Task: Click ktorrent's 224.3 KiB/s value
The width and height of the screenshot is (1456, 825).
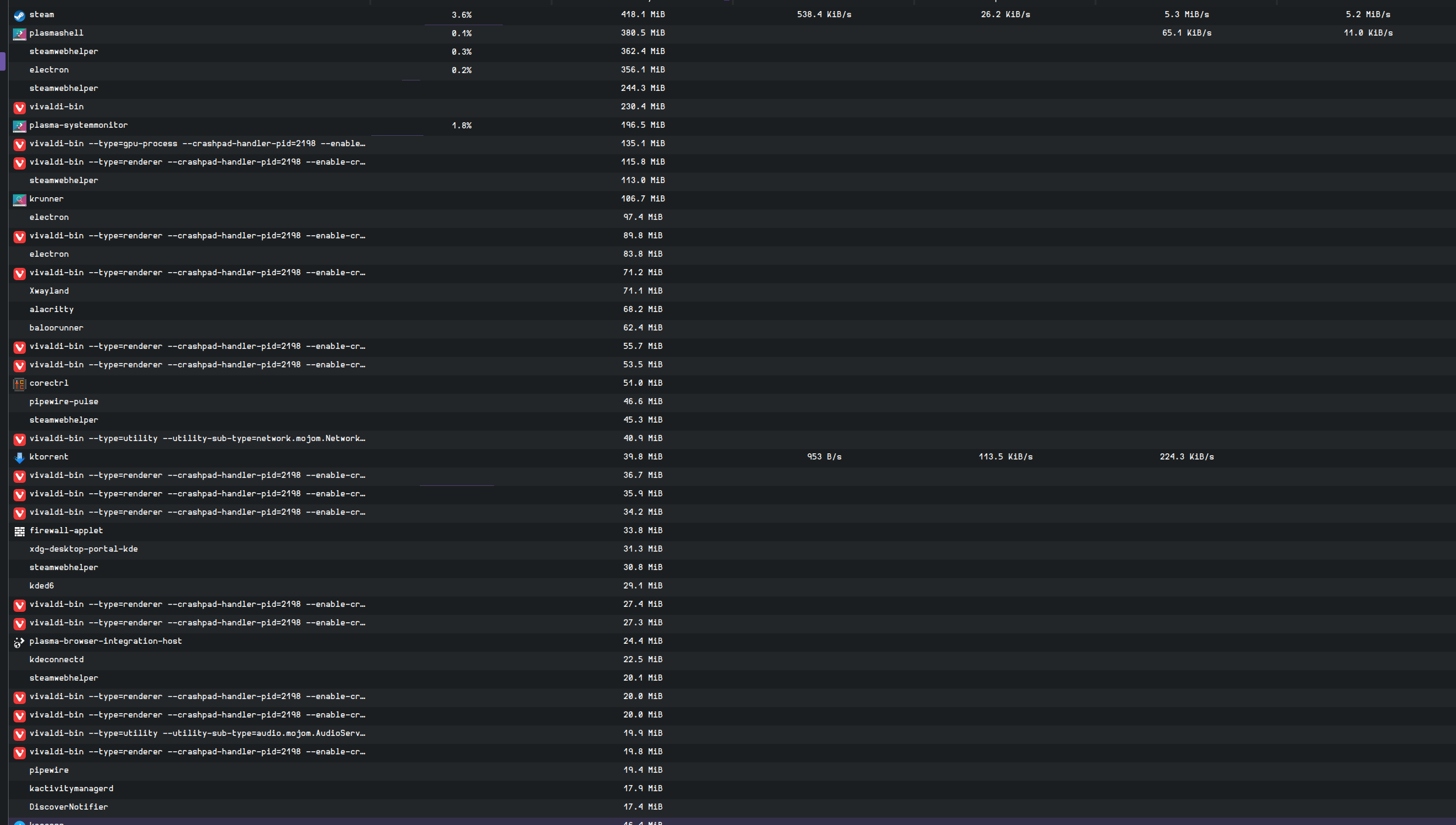Action: tap(1187, 456)
